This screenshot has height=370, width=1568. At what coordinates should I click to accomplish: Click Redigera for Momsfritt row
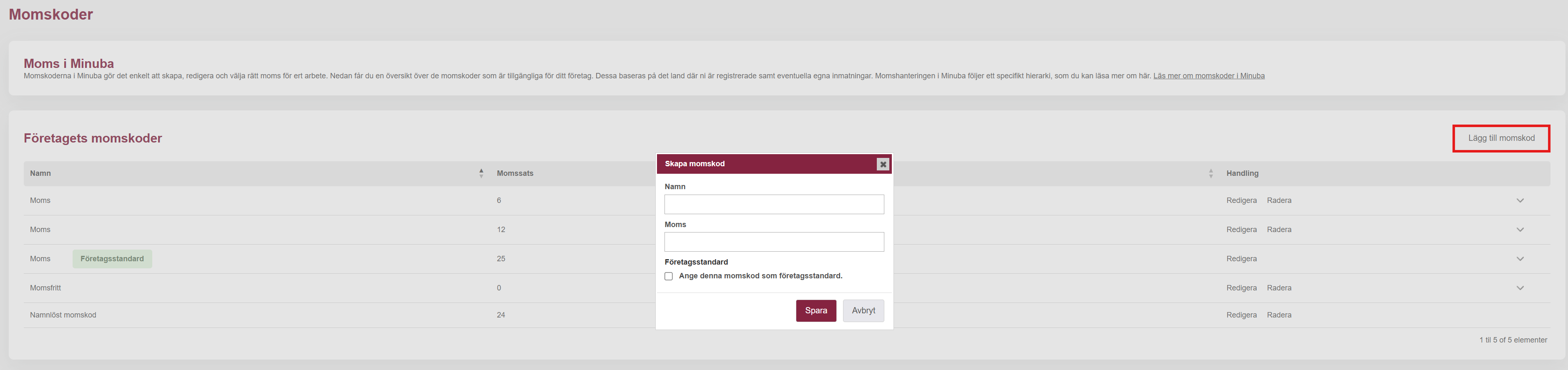click(1241, 288)
